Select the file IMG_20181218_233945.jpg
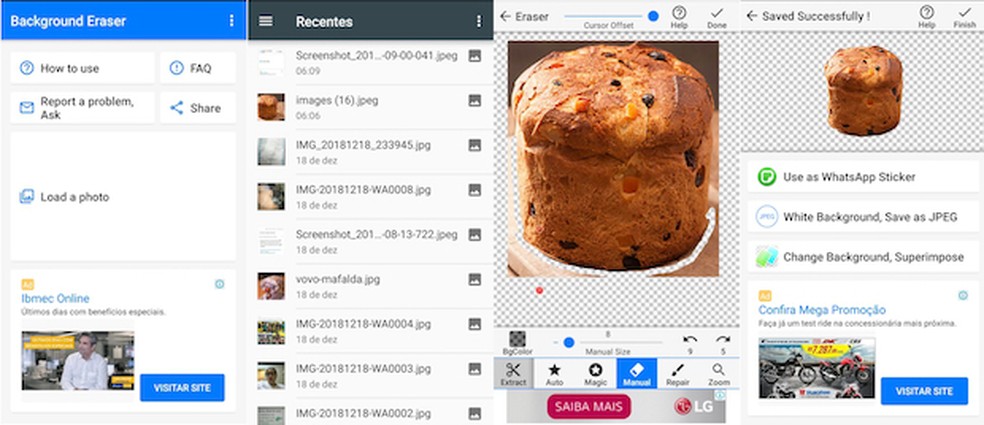The image size is (984, 425). tap(370, 152)
